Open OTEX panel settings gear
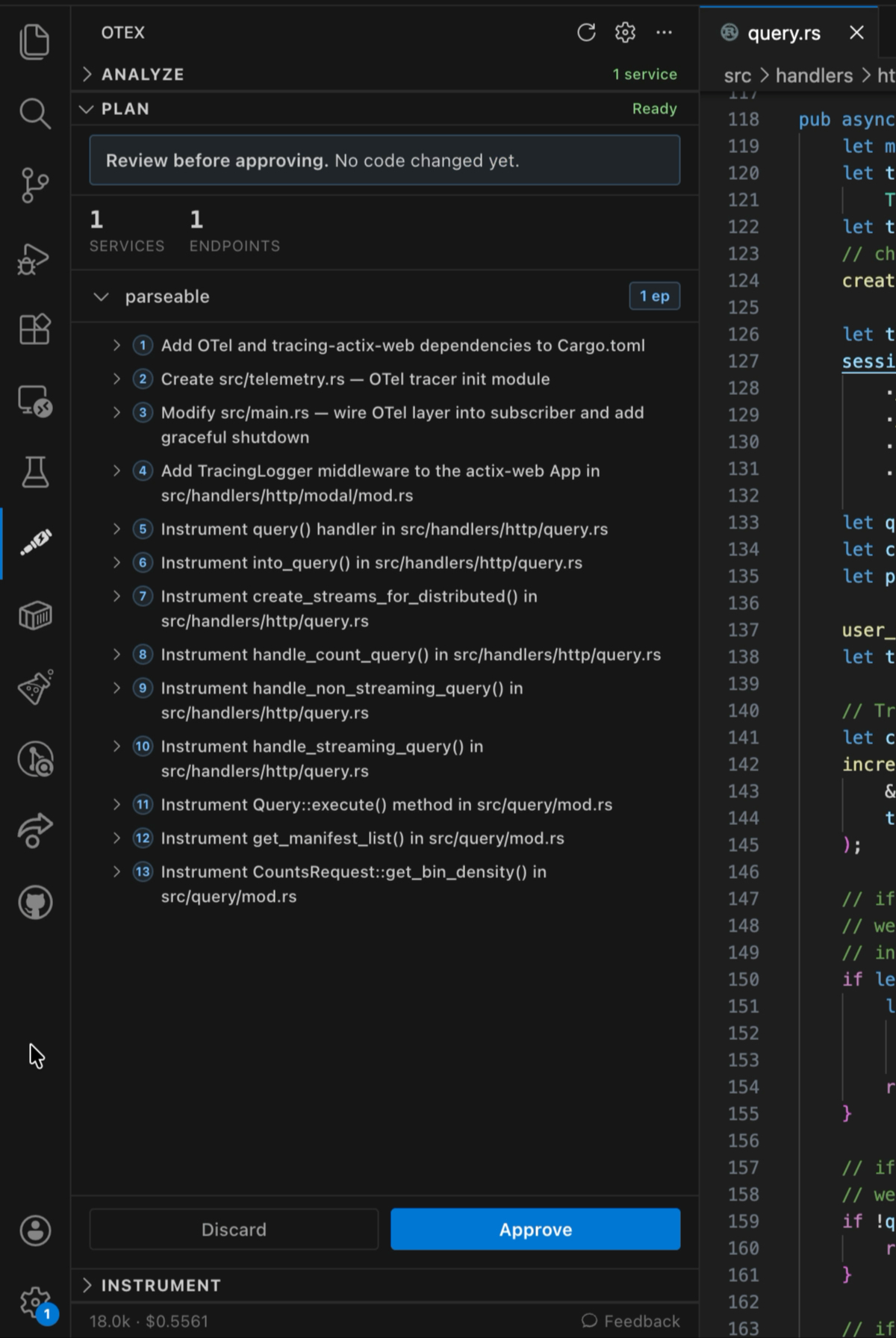The image size is (896, 1338). pyautogui.click(x=625, y=32)
